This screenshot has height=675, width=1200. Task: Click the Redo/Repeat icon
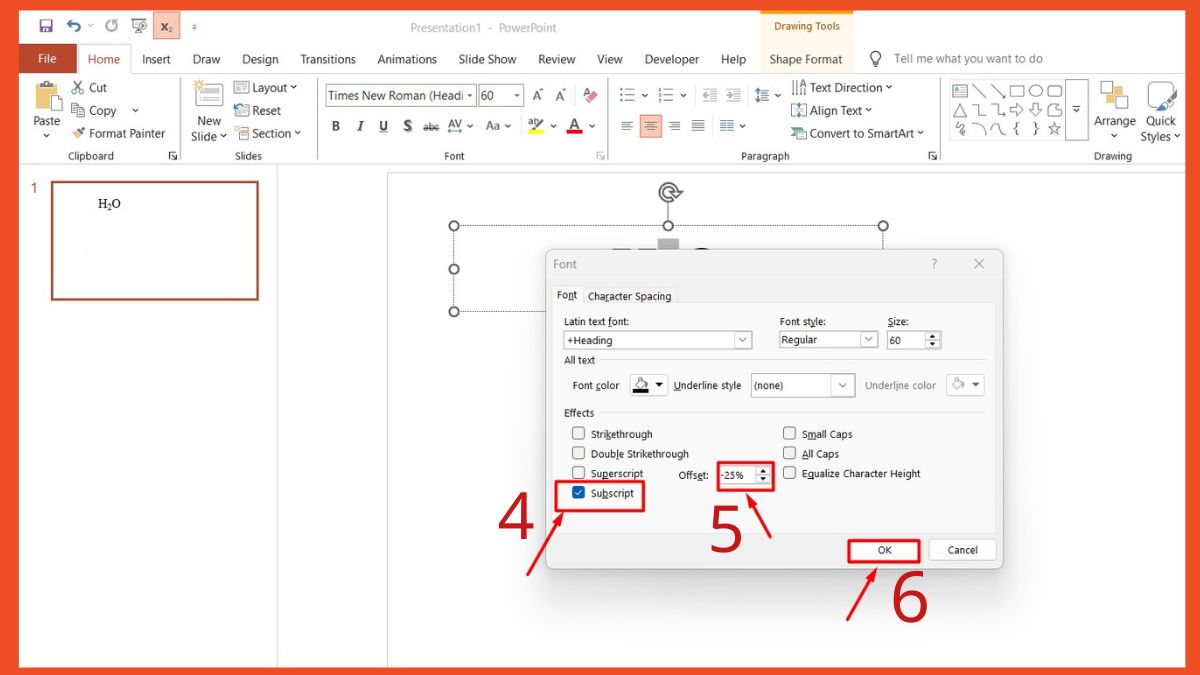(x=111, y=26)
